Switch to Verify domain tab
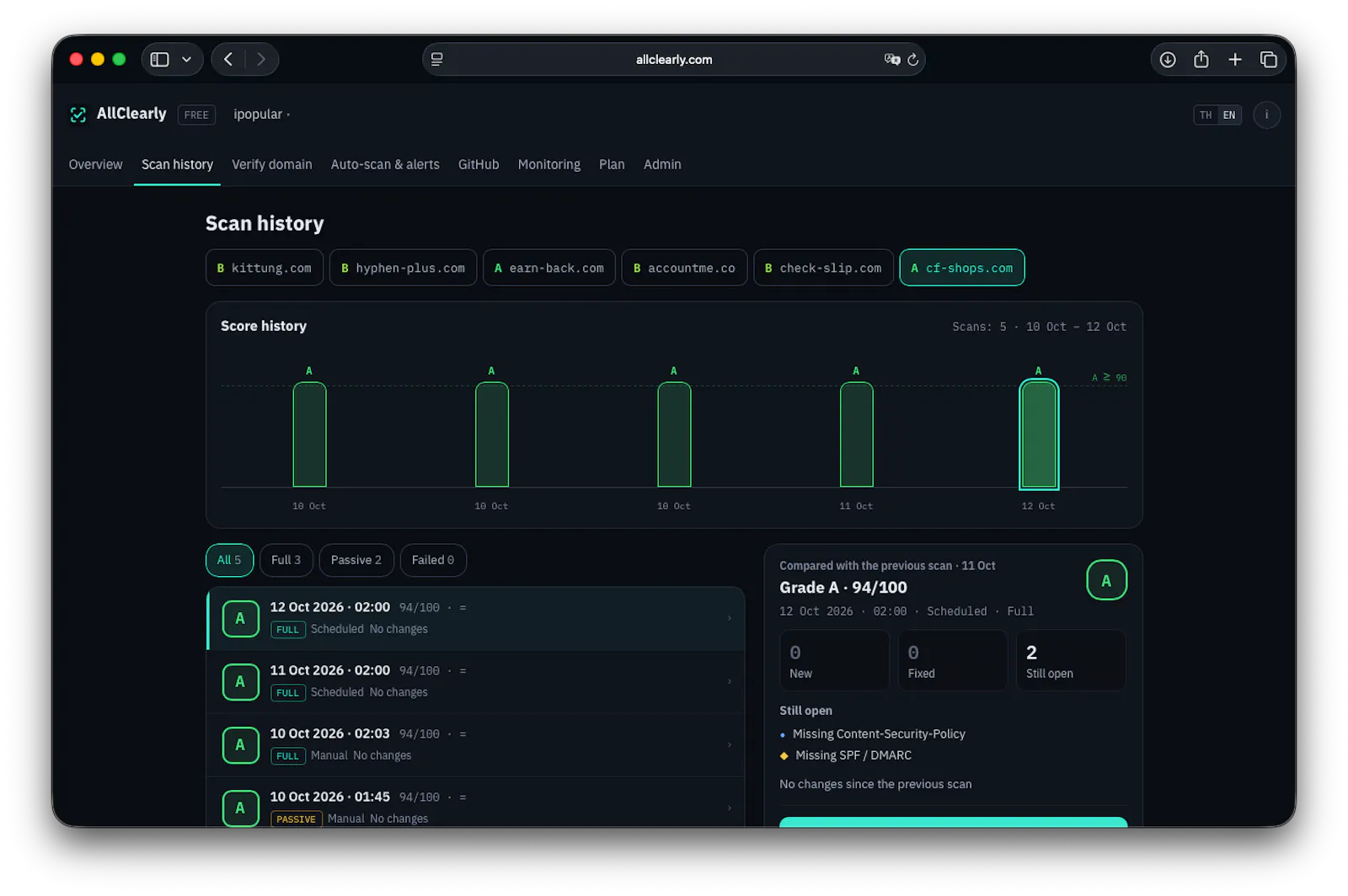The height and width of the screenshot is (896, 1348). 272,164
